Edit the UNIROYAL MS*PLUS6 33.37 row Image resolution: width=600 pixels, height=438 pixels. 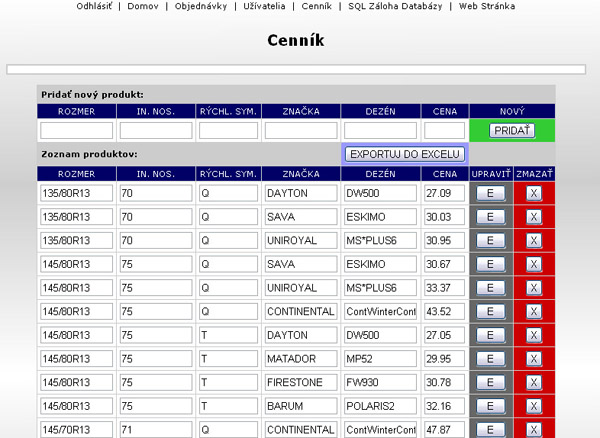490,288
